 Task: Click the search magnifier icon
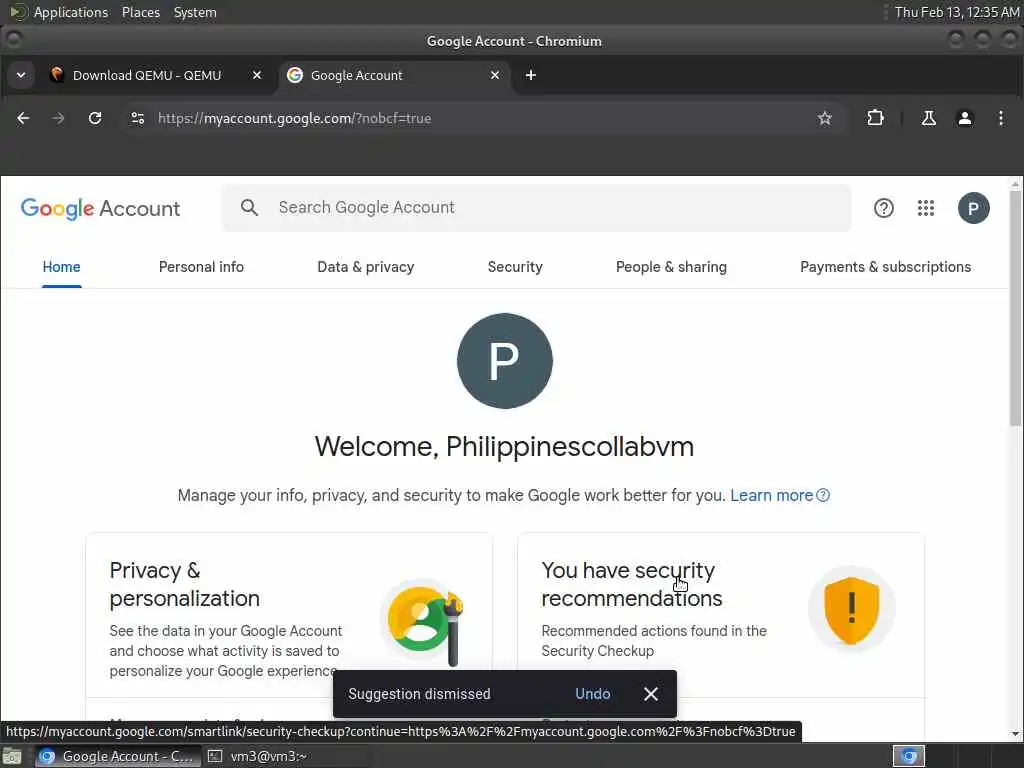[249, 208]
